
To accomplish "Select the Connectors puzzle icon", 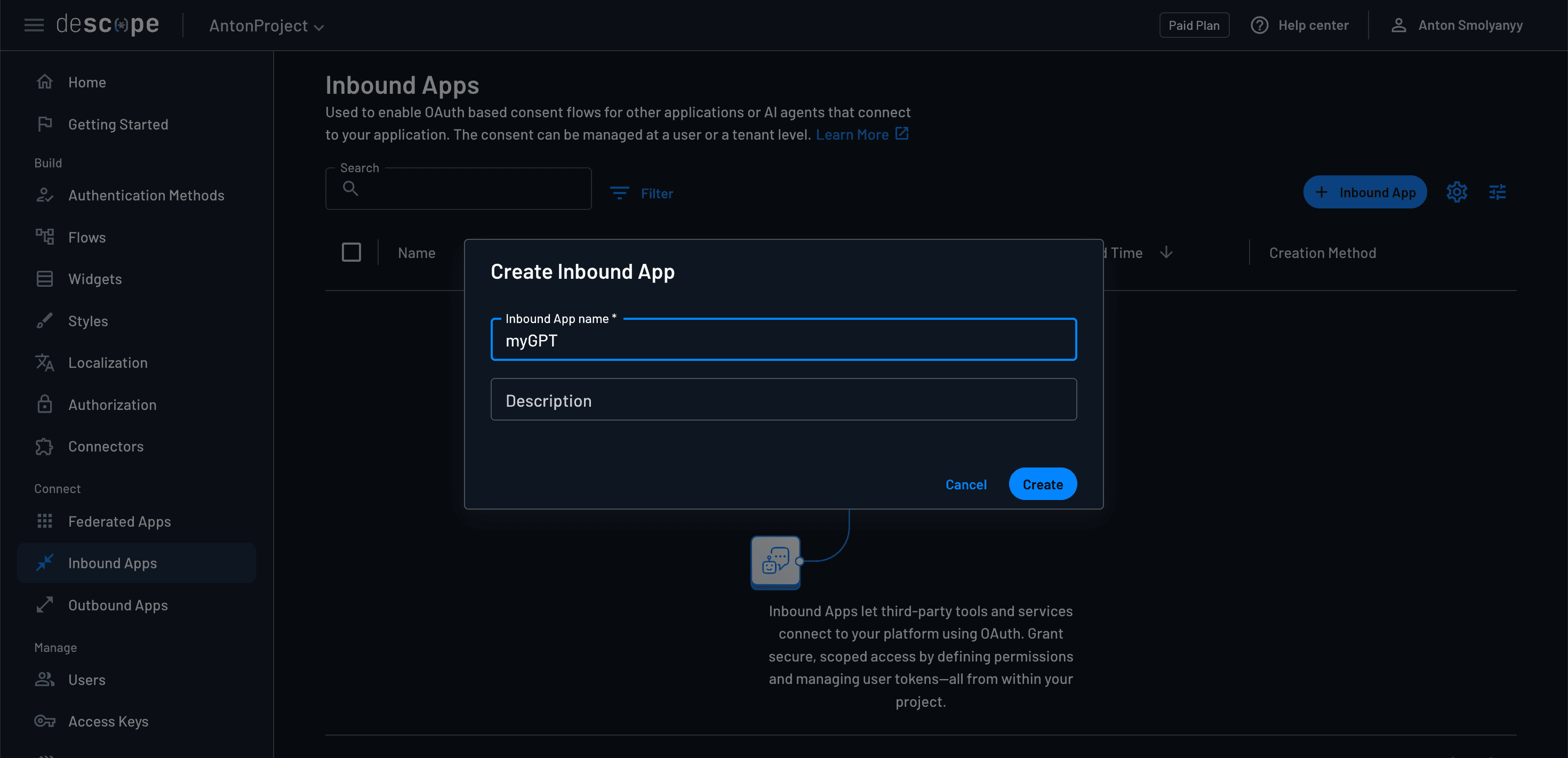I will (44, 446).
